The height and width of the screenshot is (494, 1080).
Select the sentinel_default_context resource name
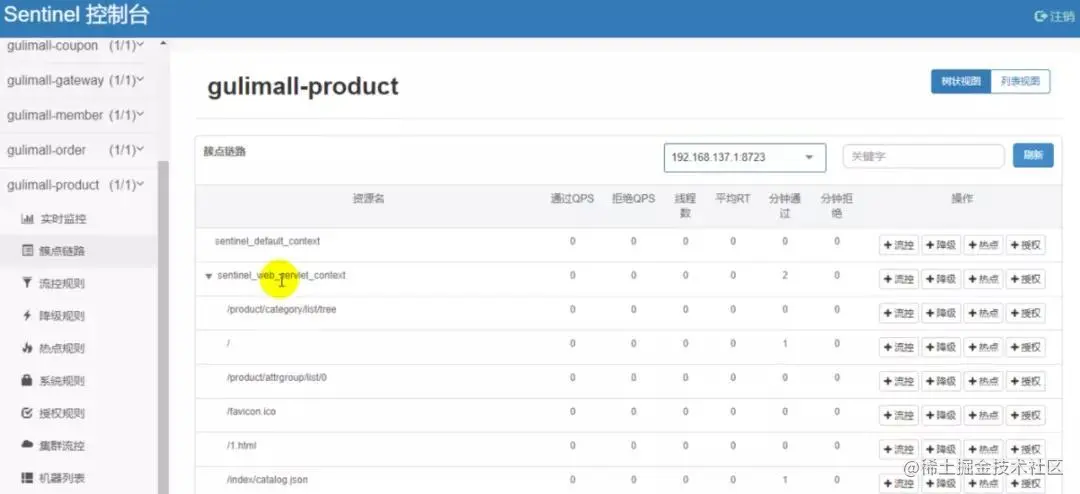(x=267, y=241)
